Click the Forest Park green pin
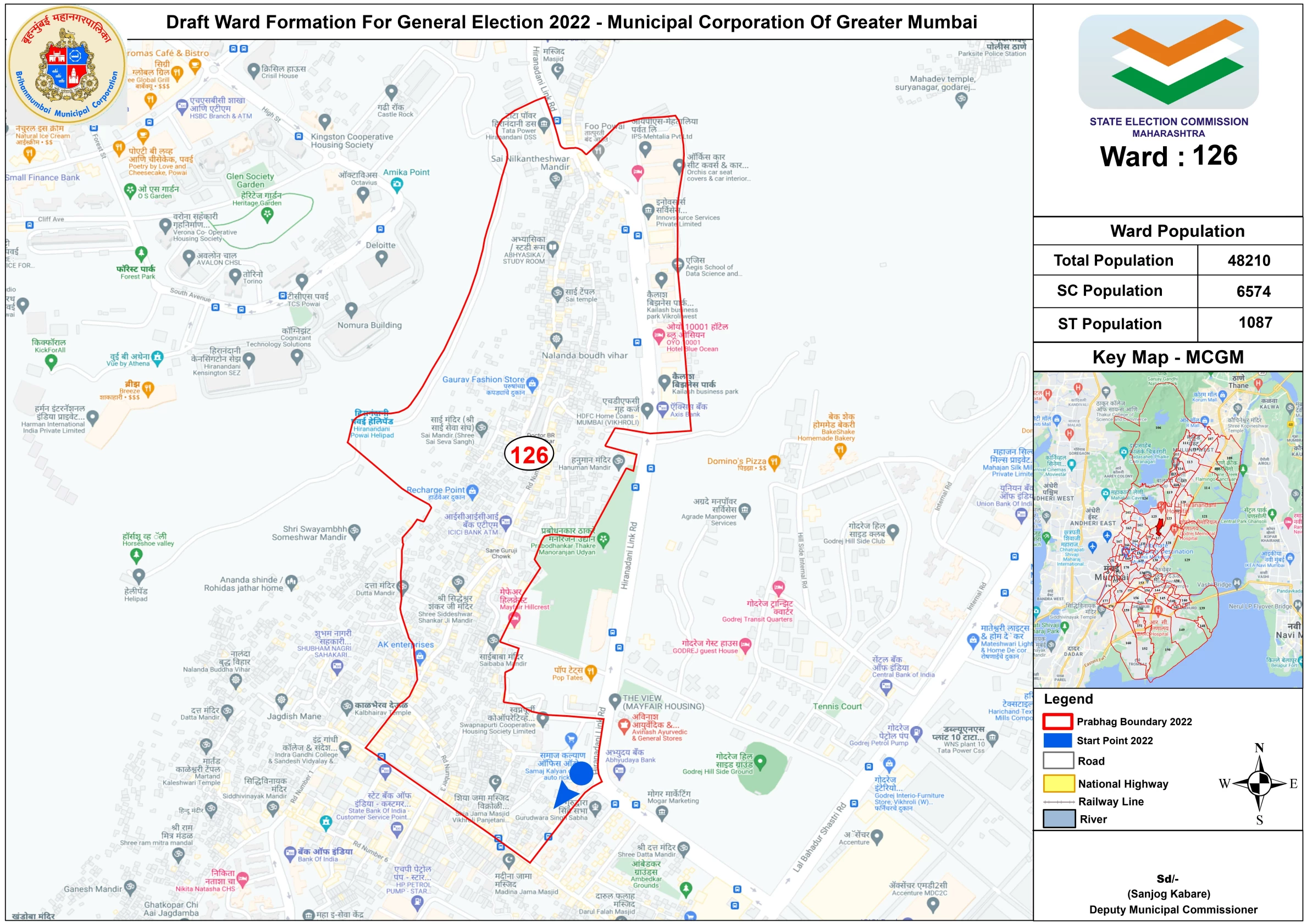The width and height of the screenshot is (1307, 924). pos(141,253)
